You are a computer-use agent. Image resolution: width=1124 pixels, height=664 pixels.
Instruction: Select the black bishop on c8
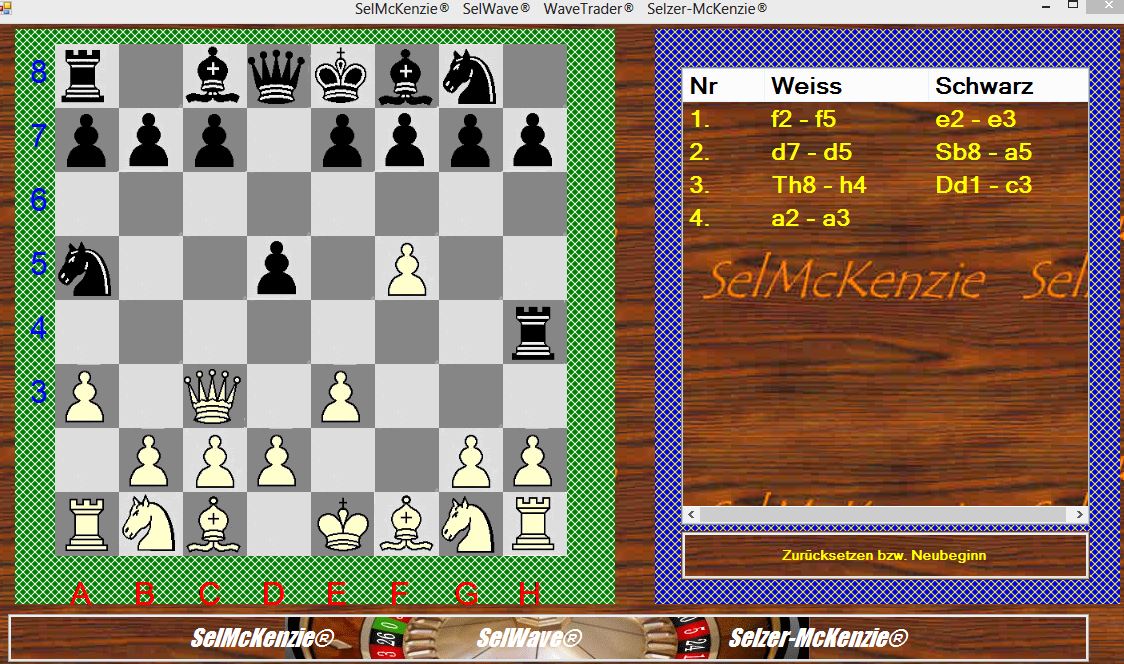point(214,76)
